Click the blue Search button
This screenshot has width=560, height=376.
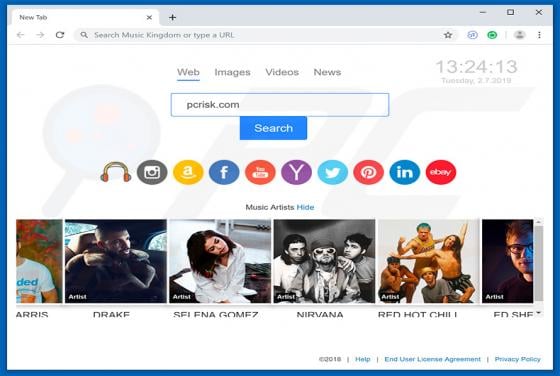click(273, 128)
